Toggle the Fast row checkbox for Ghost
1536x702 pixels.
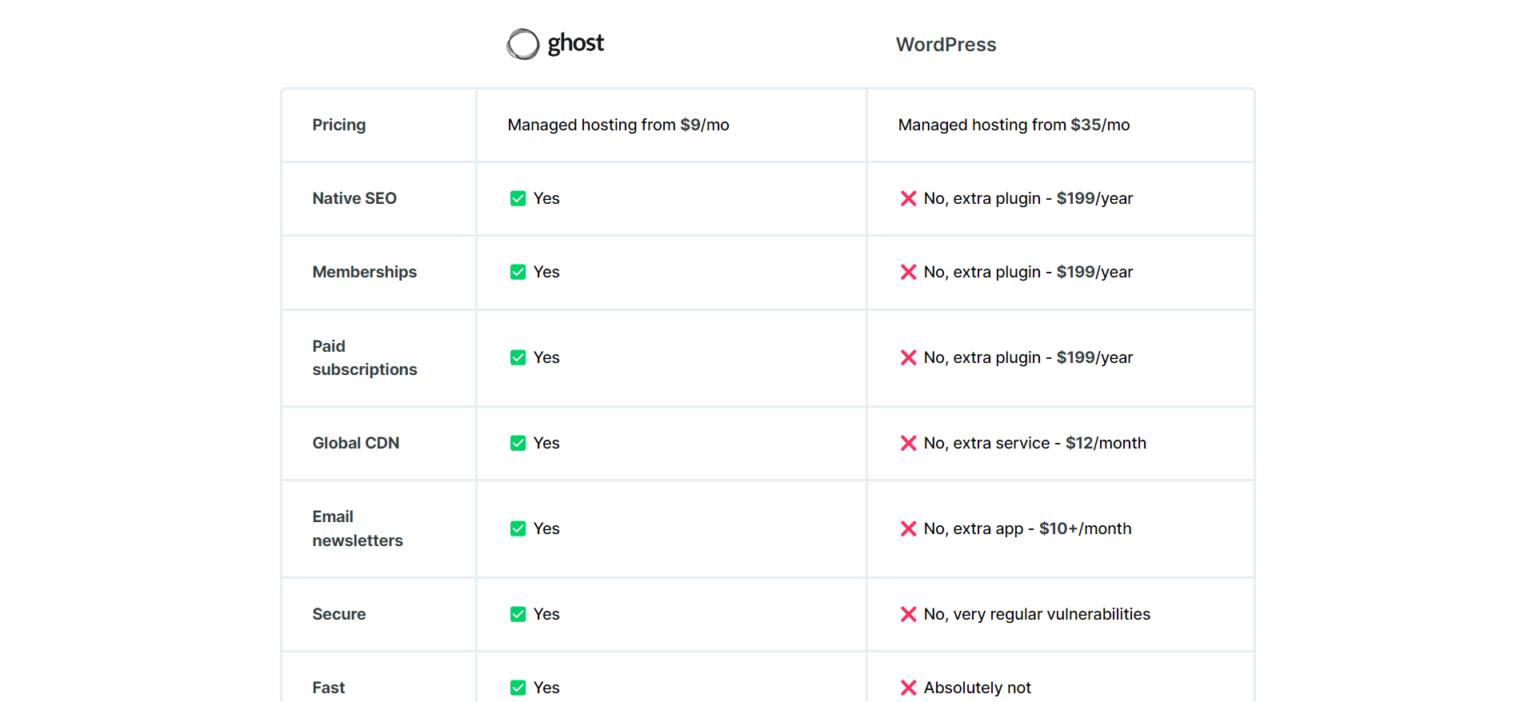pos(518,687)
